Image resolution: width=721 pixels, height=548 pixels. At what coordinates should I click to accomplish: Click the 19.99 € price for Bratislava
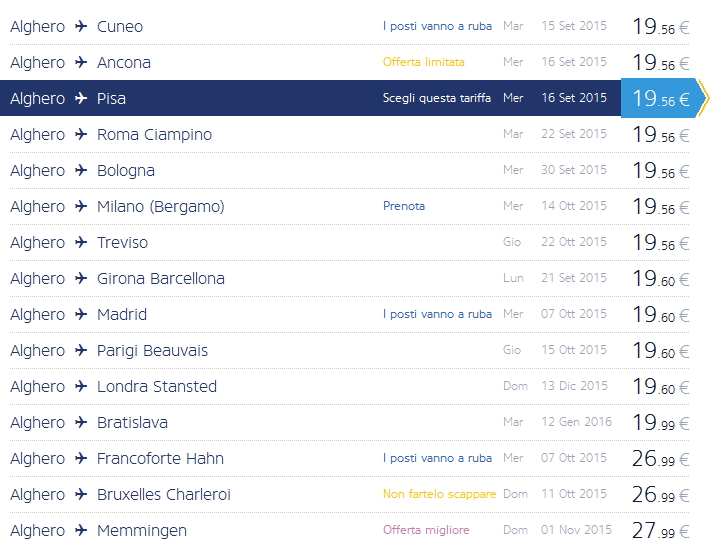coord(660,423)
